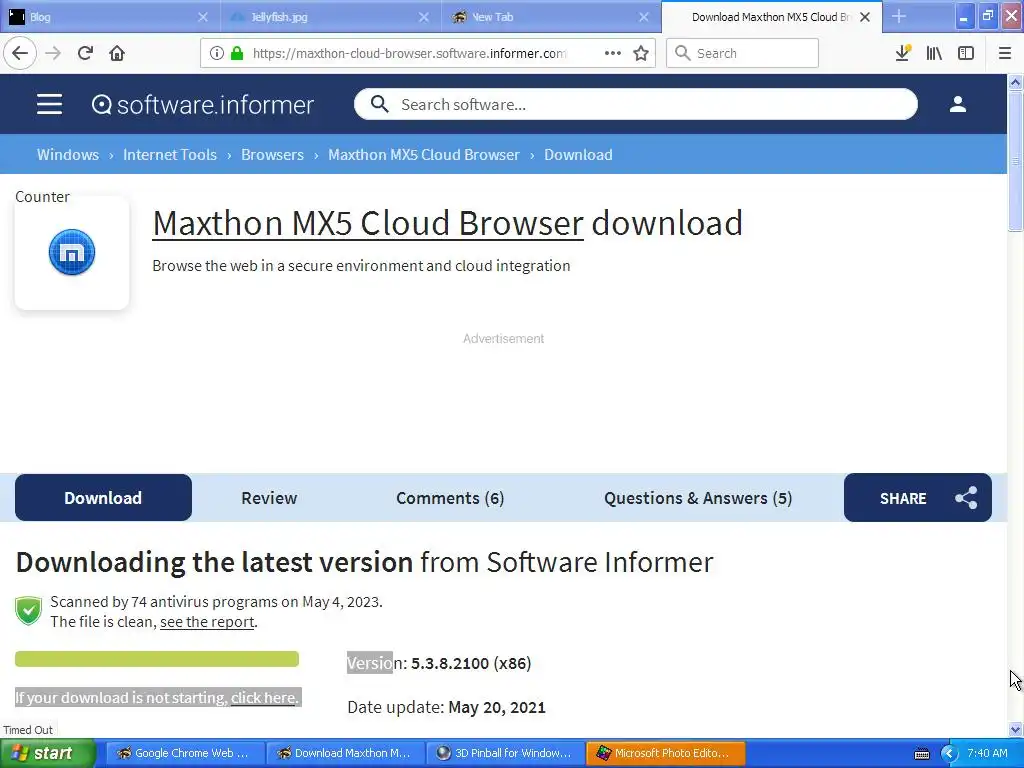Viewport: 1024px width, 768px height.
Task: Click the date 'May 20, 2021'
Action: 497,707
